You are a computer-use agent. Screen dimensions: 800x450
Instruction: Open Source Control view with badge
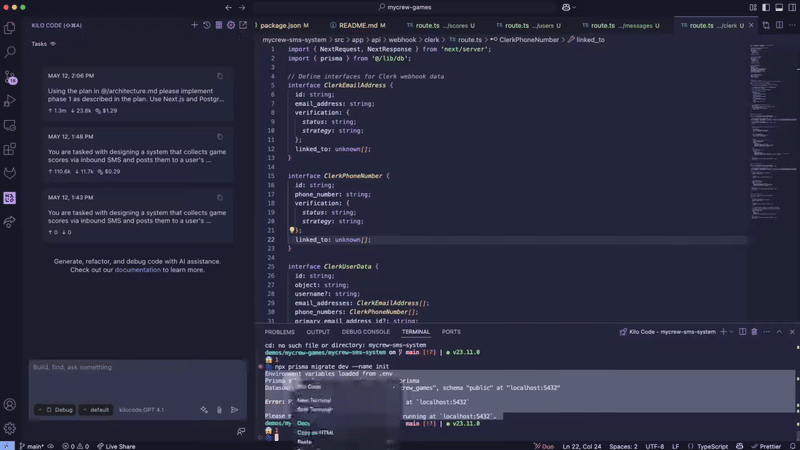(x=10, y=77)
